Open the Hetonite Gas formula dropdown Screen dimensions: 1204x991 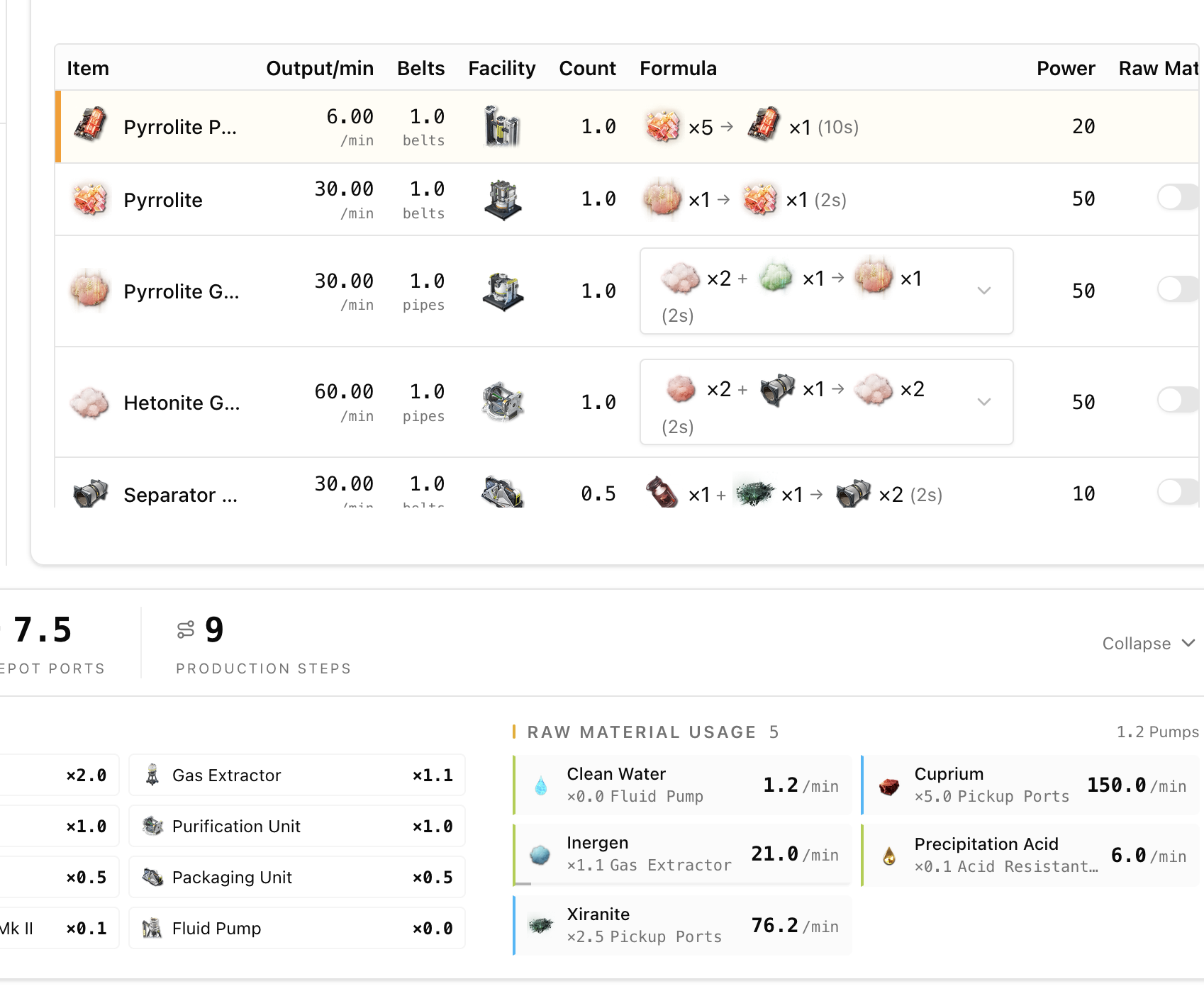click(984, 402)
